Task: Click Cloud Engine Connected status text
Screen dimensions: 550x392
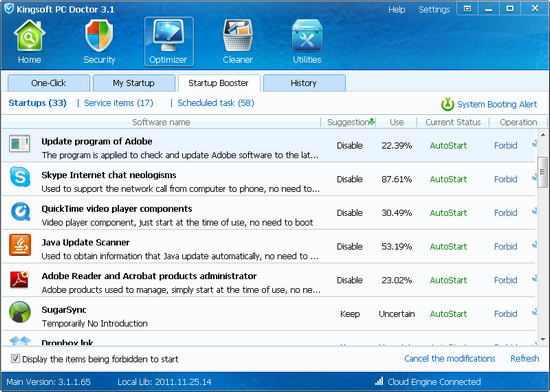Action: click(x=434, y=382)
